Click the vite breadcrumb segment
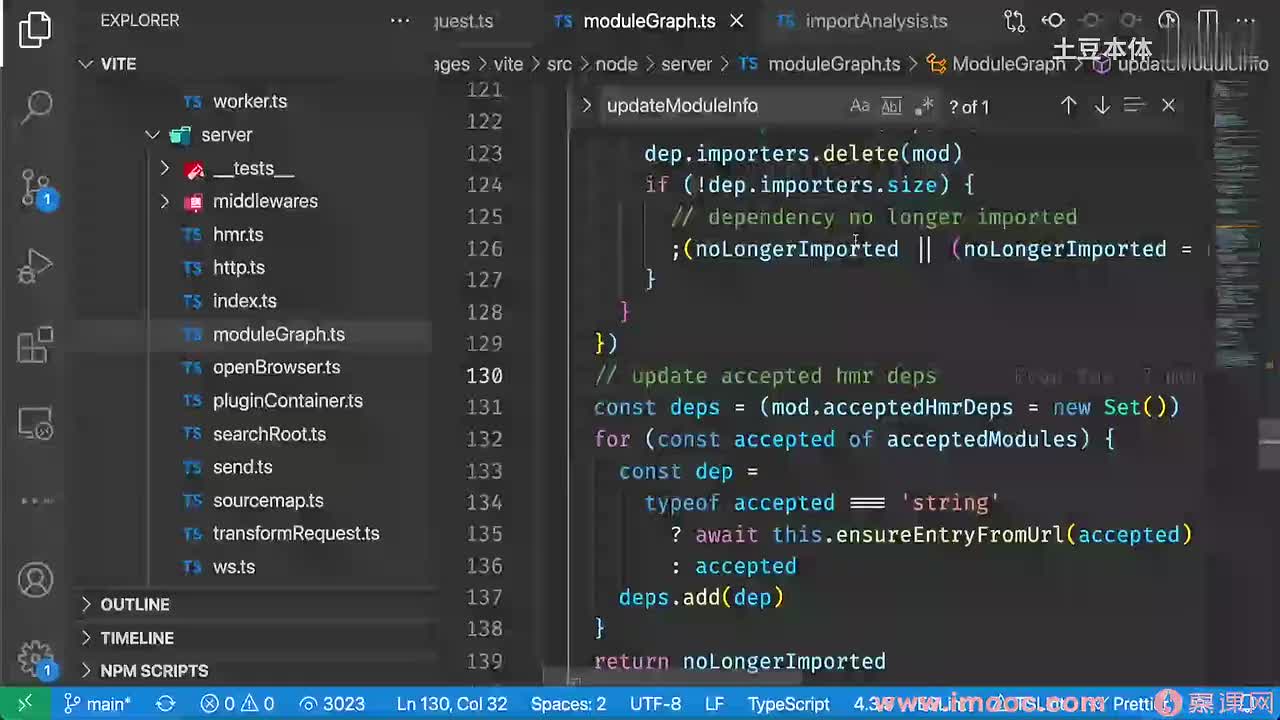The width and height of the screenshot is (1280, 720). coord(508,64)
